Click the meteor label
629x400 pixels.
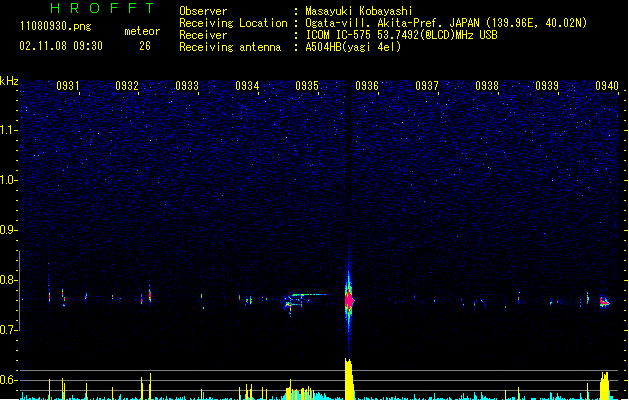coord(142,31)
